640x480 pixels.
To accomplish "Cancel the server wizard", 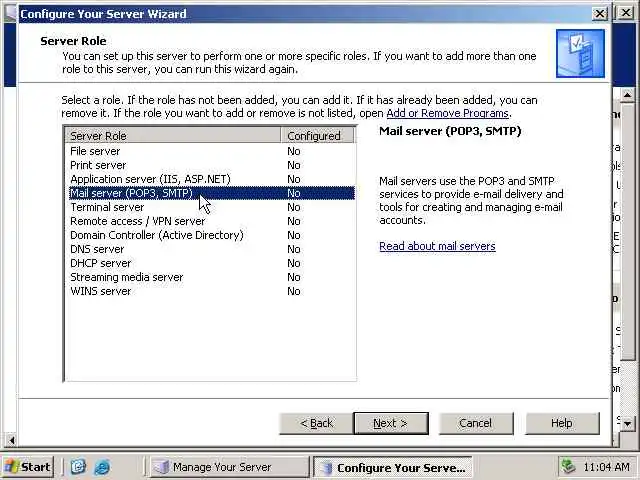I will pyautogui.click(x=476, y=423).
